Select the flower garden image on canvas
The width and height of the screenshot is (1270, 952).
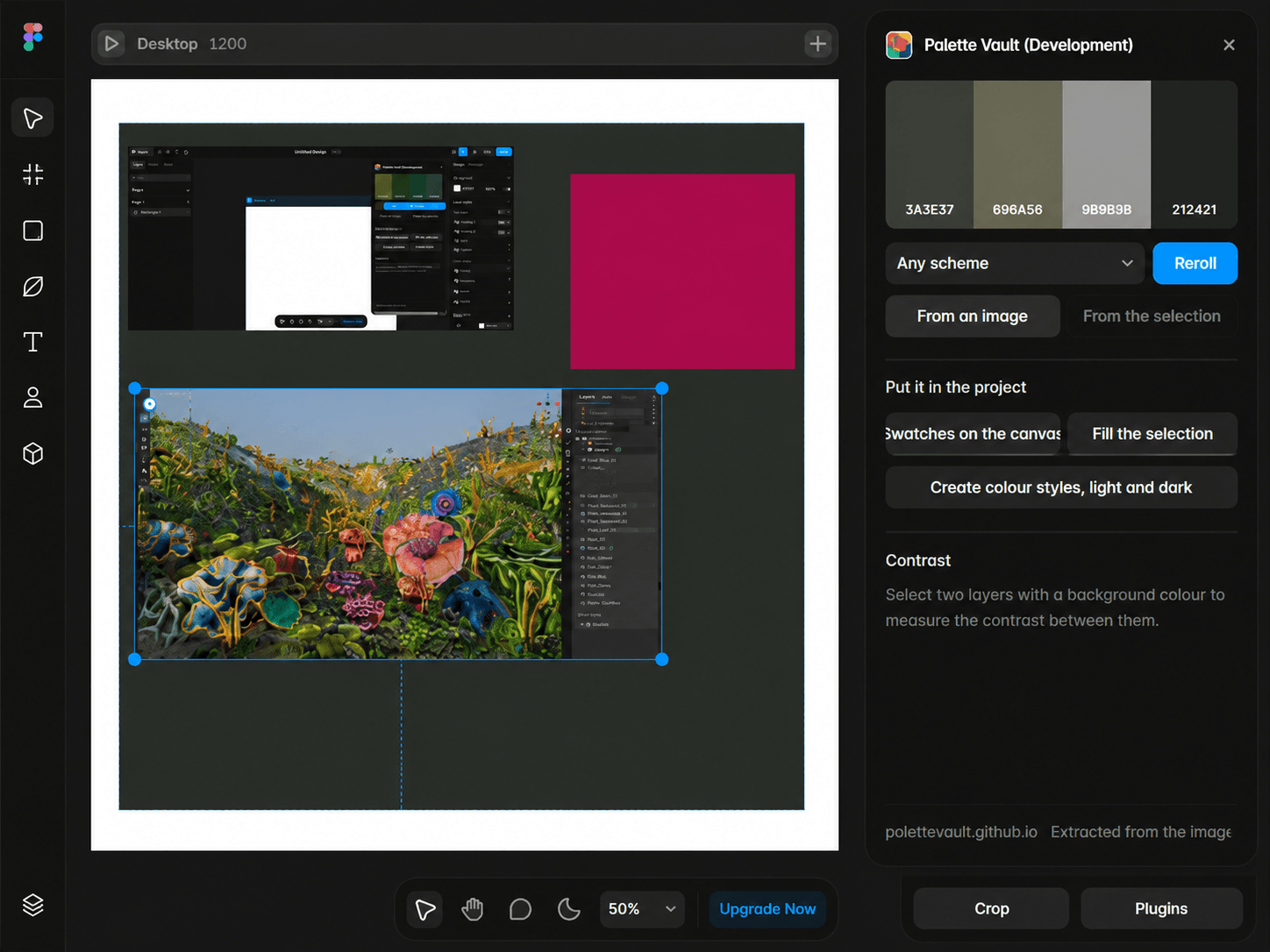[x=398, y=523]
